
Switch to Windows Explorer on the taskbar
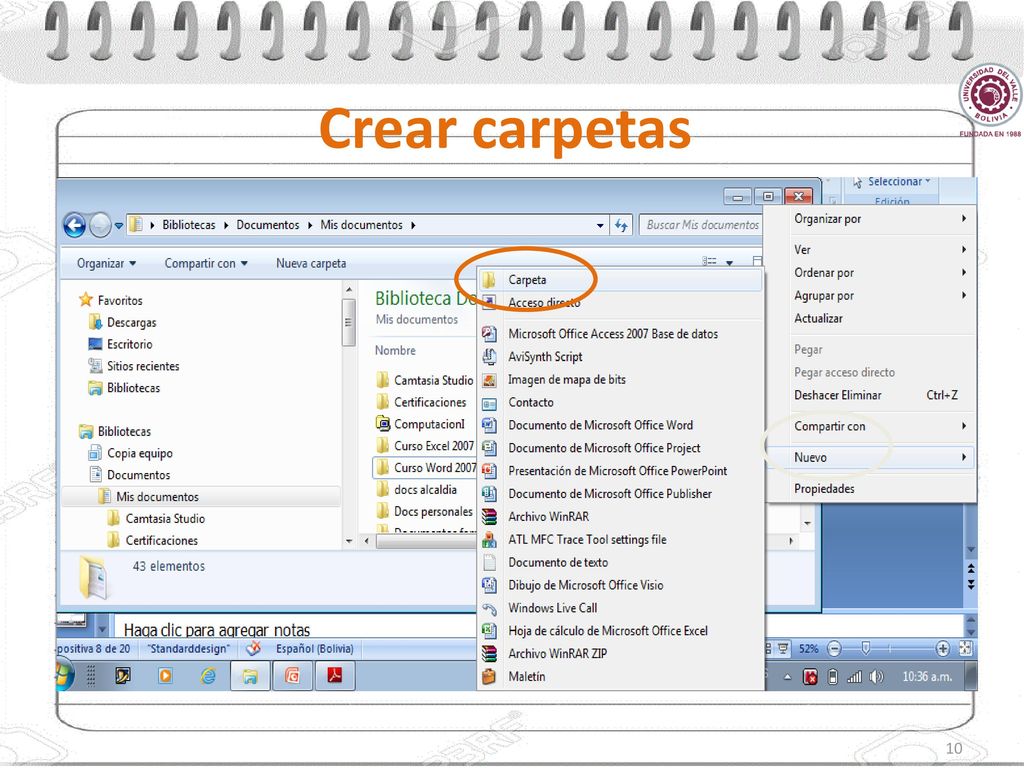[249, 675]
